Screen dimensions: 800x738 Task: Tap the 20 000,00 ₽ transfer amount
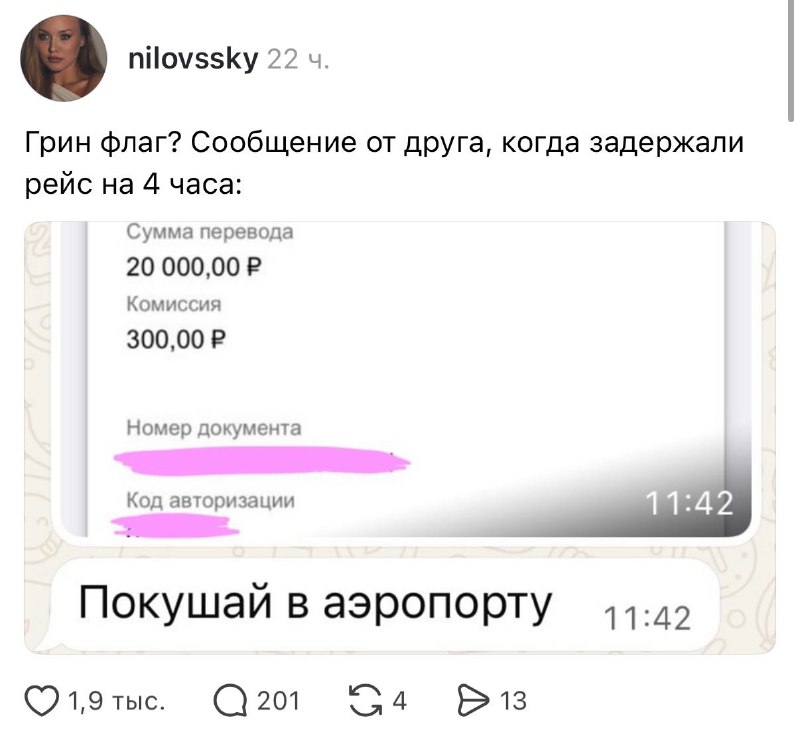pyautogui.click(x=193, y=267)
